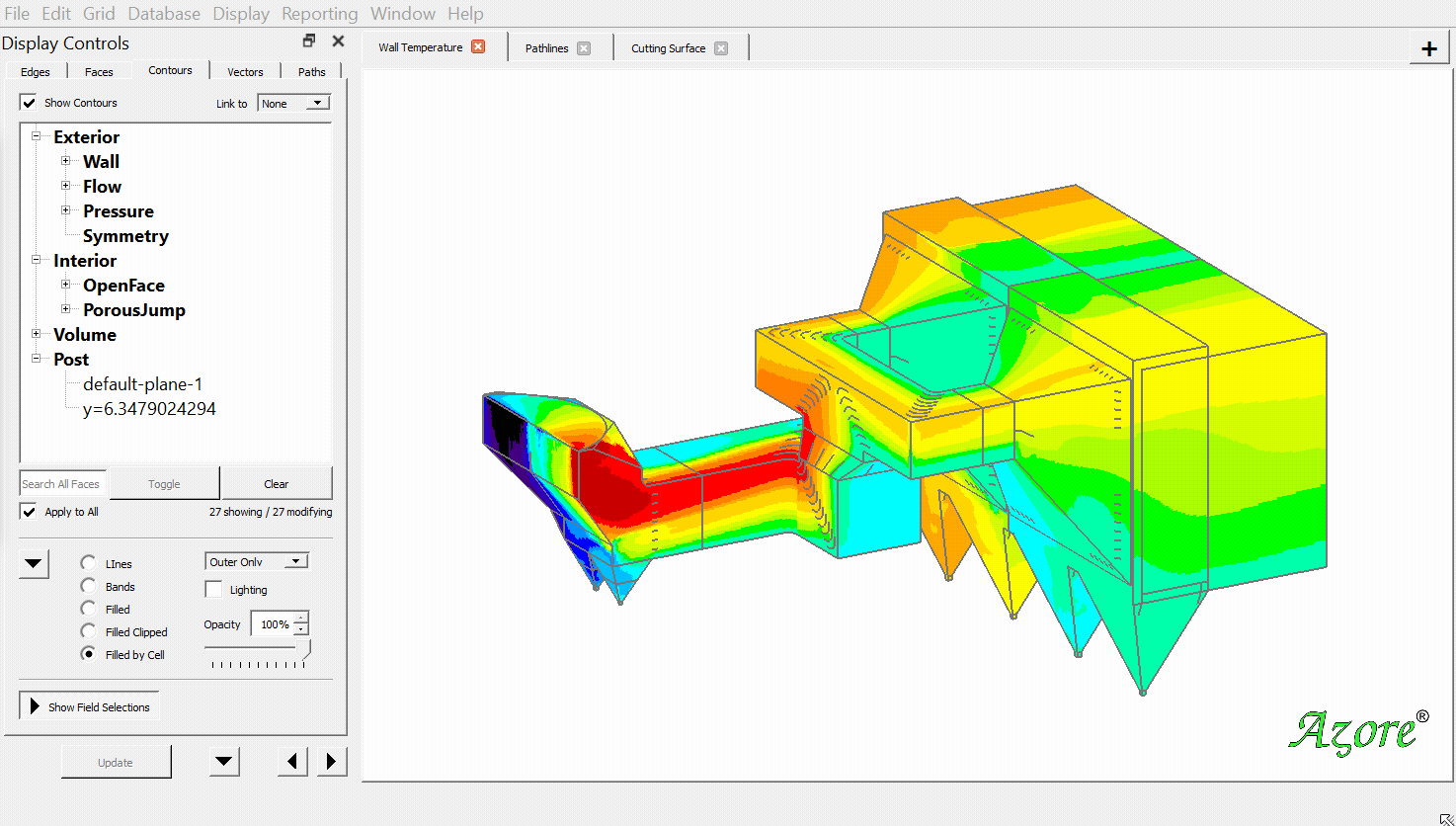1456x826 pixels.
Task: Click the Clear button
Action: 277,484
